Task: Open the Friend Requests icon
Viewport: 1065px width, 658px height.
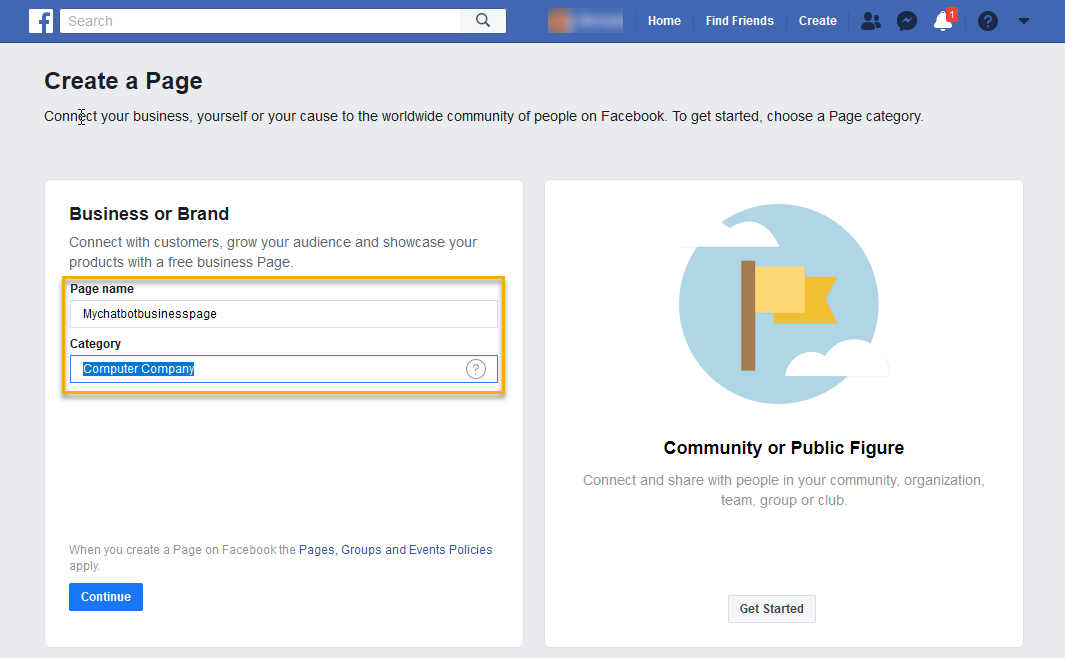Action: point(871,21)
